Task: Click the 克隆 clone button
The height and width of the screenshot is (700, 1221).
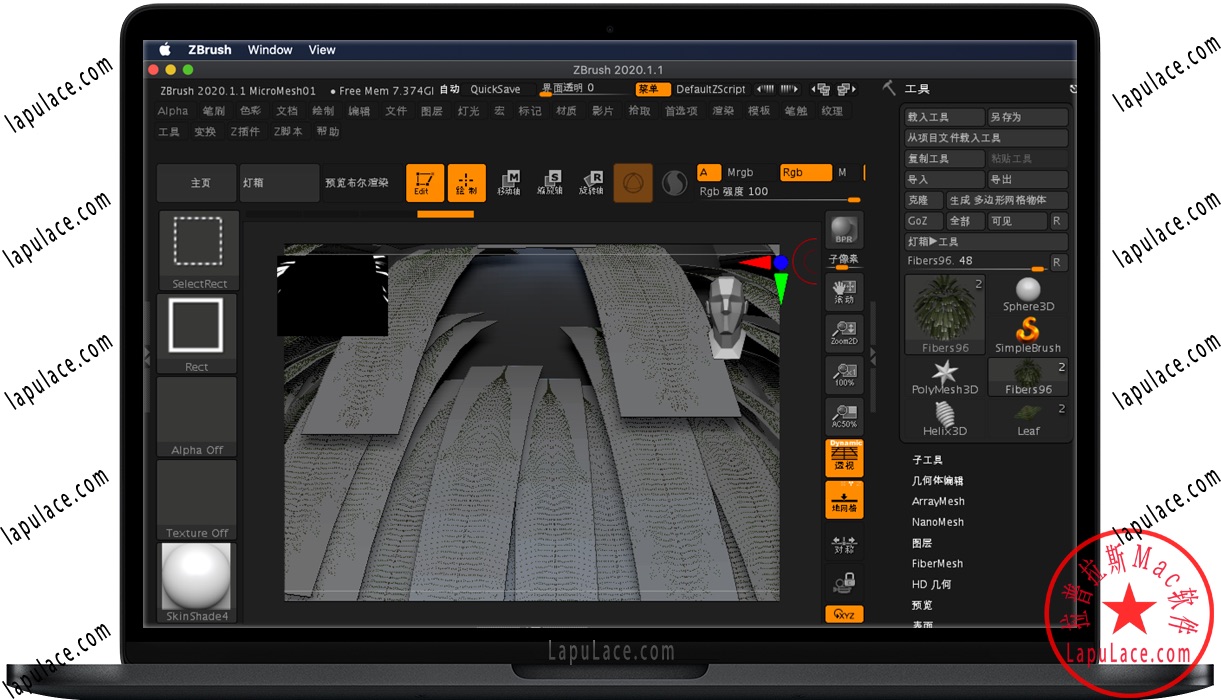Action: [923, 200]
